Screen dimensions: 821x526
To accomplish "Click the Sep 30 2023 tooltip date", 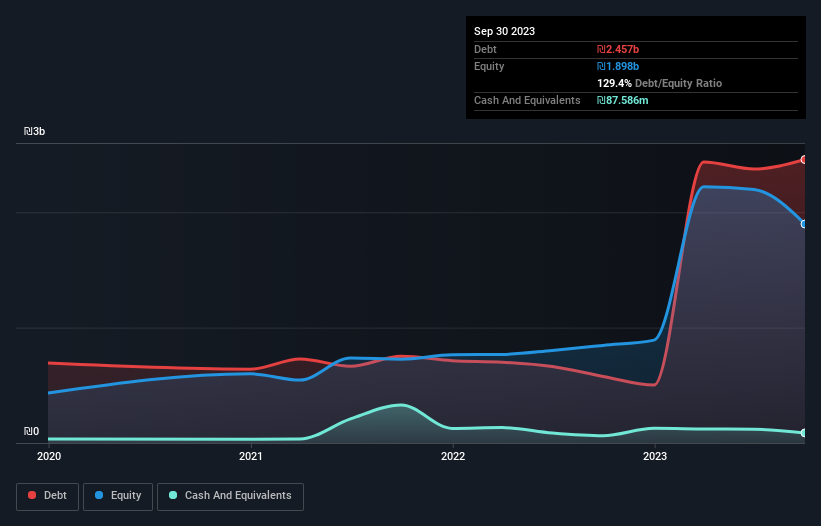I will (x=504, y=31).
